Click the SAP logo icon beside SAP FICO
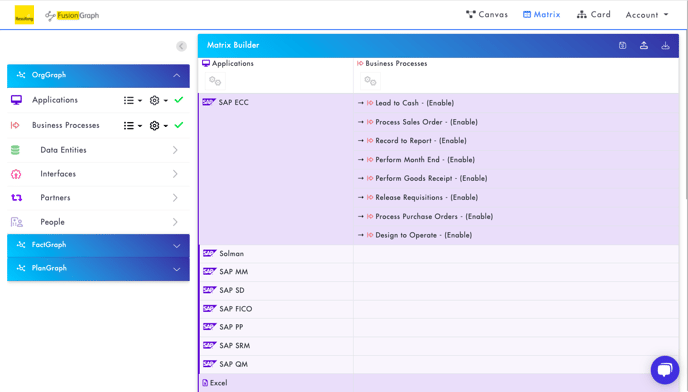This screenshot has width=688, height=392. (209, 309)
